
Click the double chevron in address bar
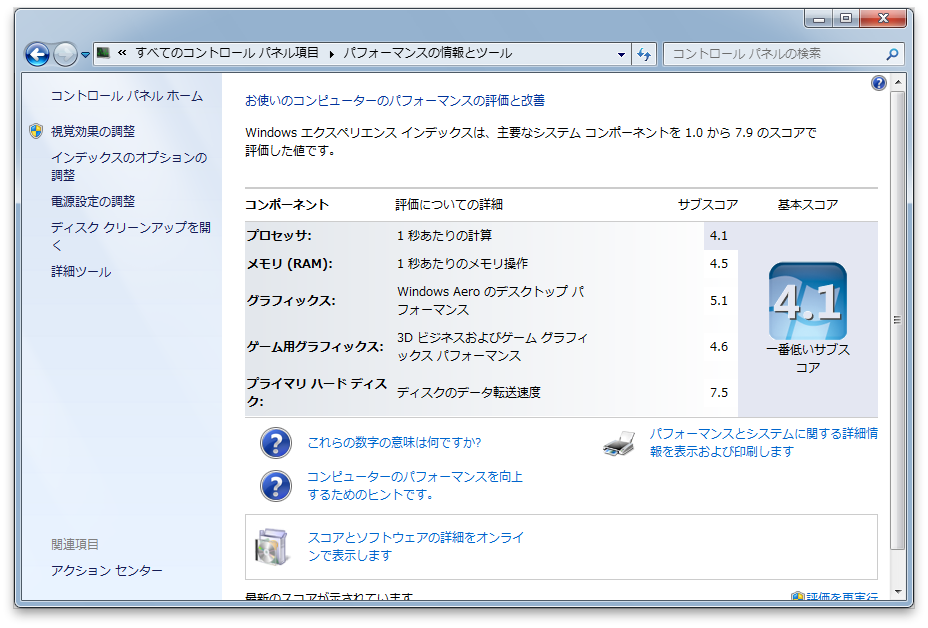(122, 53)
